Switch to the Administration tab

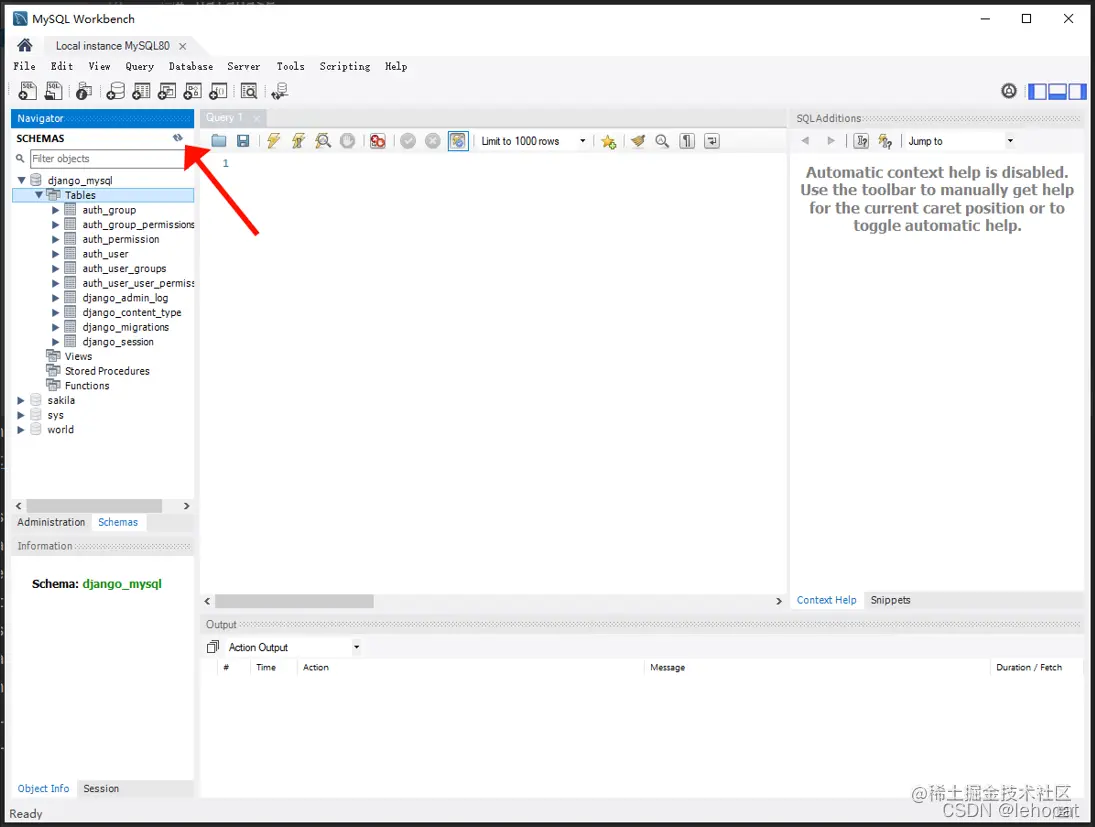click(x=51, y=522)
